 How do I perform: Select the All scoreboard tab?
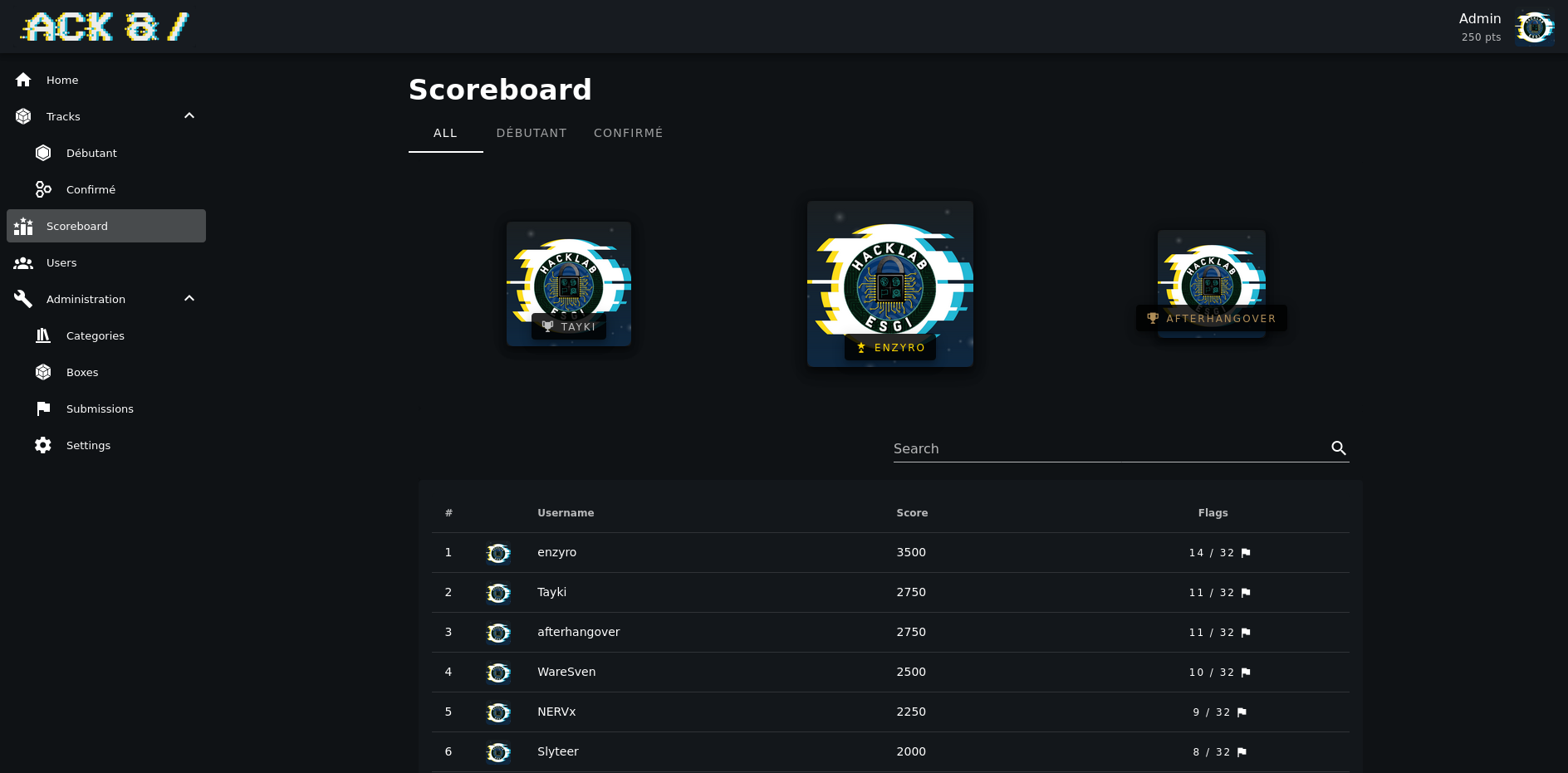point(445,133)
